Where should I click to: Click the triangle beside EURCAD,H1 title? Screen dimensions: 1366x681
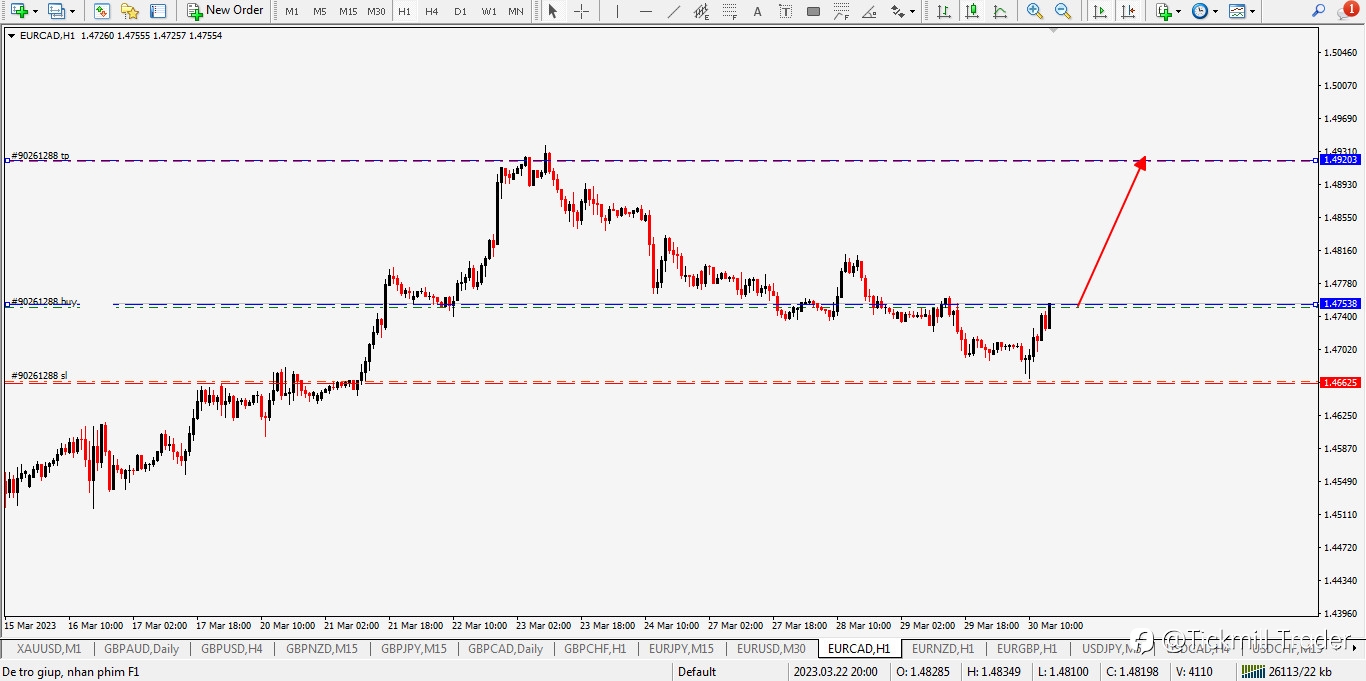pos(11,35)
